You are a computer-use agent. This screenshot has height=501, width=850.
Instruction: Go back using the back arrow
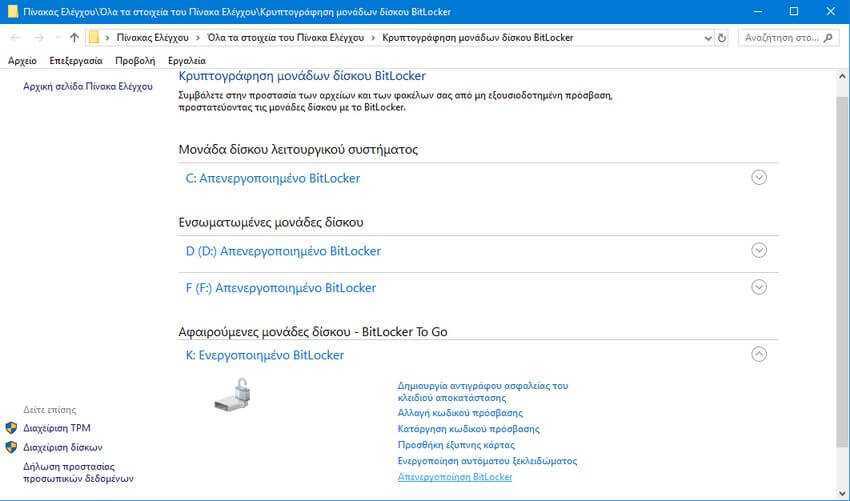tap(15, 37)
